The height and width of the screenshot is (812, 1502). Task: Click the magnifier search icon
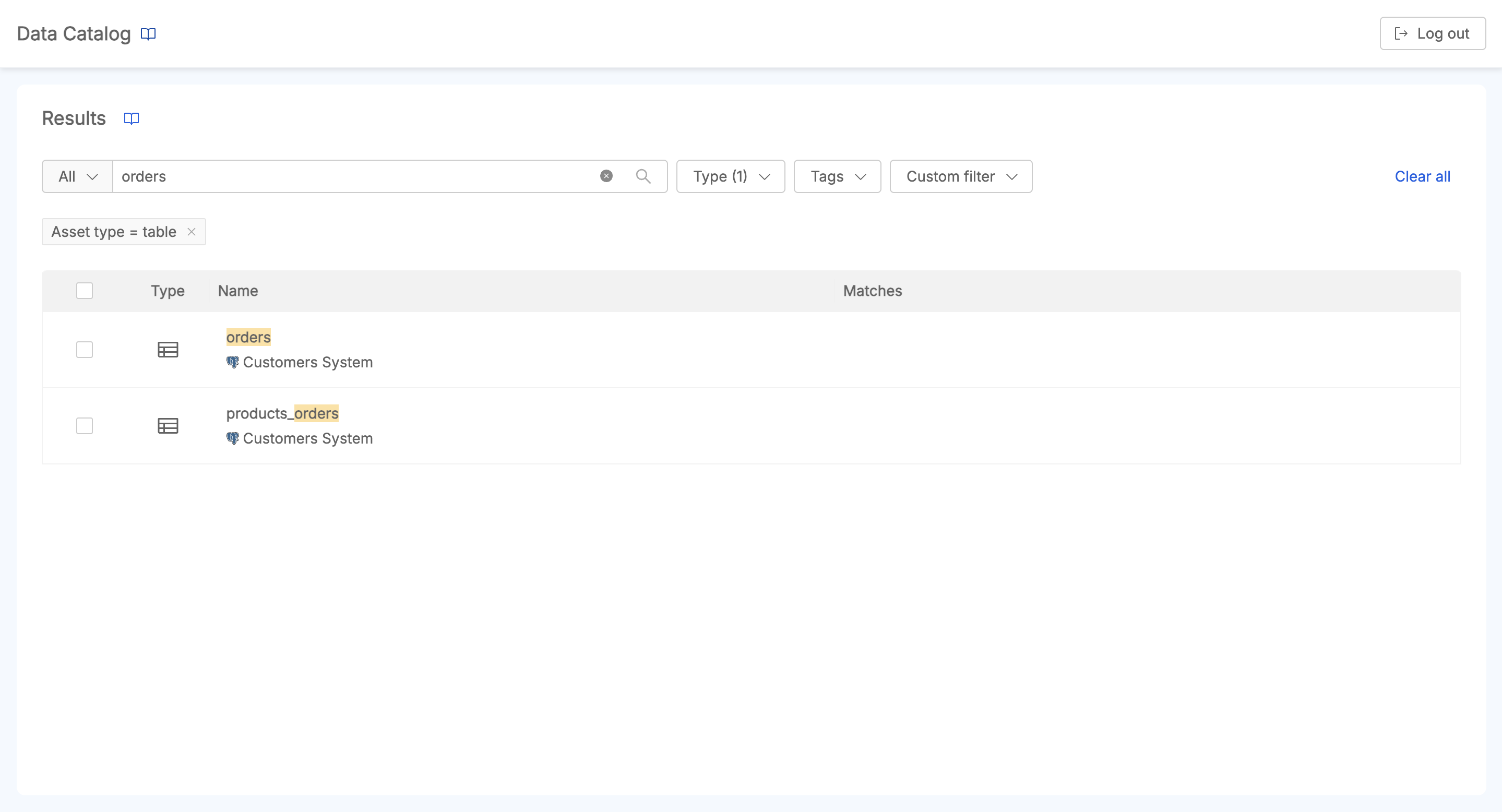[x=643, y=176]
